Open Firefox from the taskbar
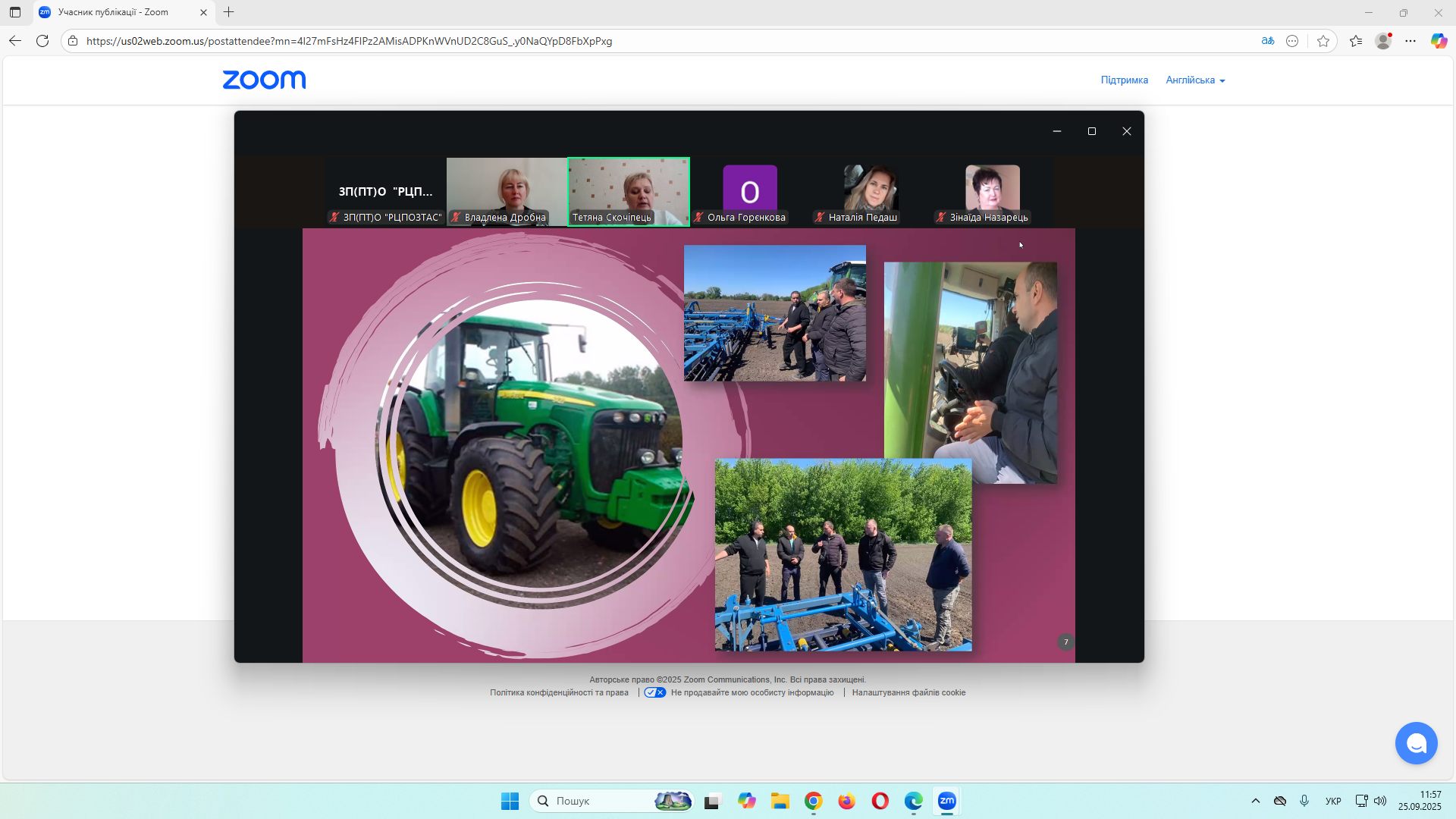1456x819 pixels. (x=846, y=801)
